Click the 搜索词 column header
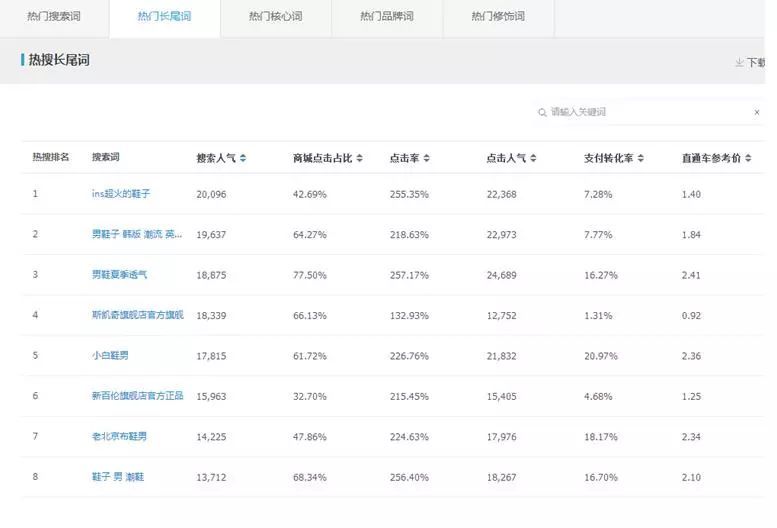777x528 pixels. point(106,157)
